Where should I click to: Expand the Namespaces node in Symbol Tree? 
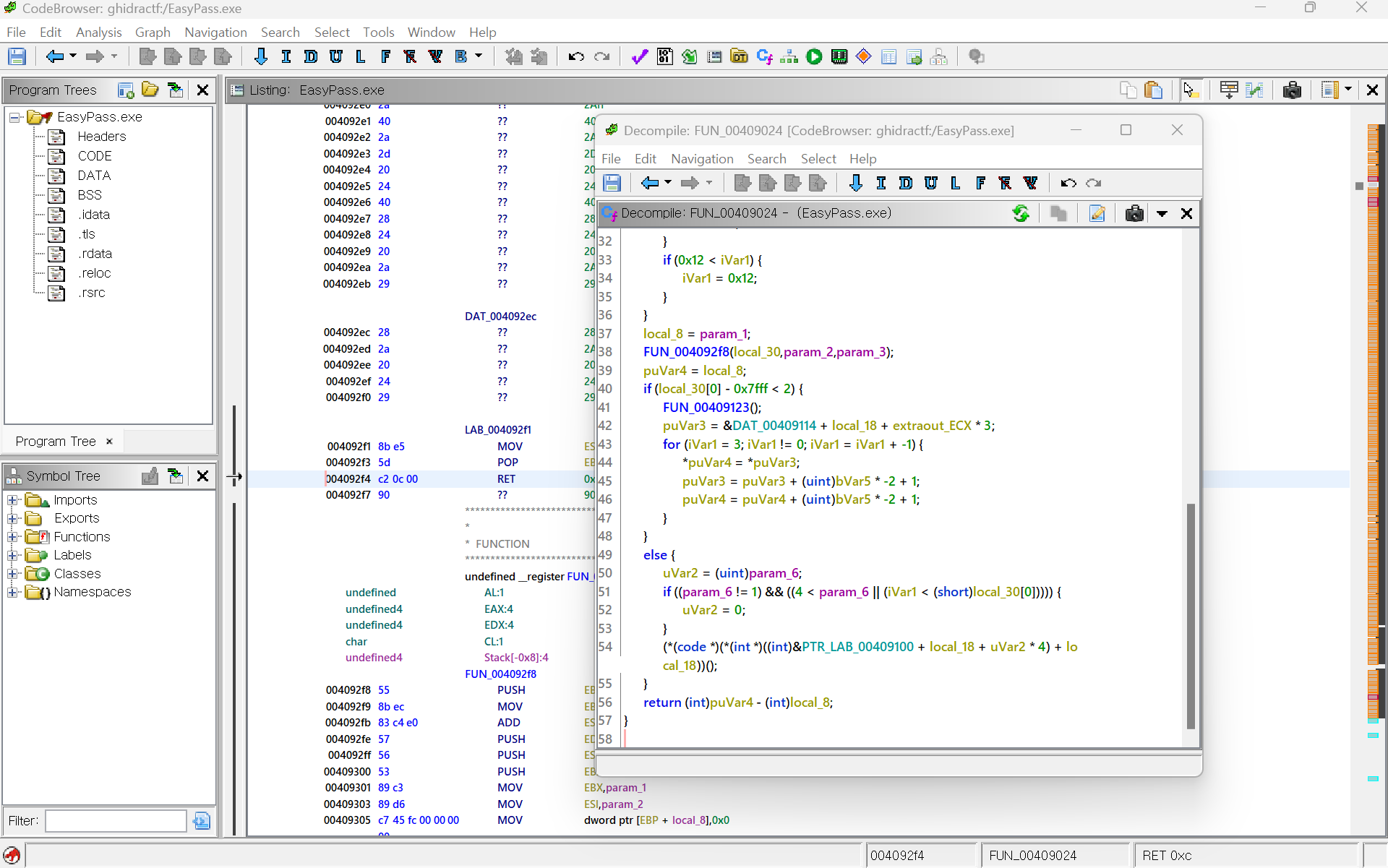12,593
